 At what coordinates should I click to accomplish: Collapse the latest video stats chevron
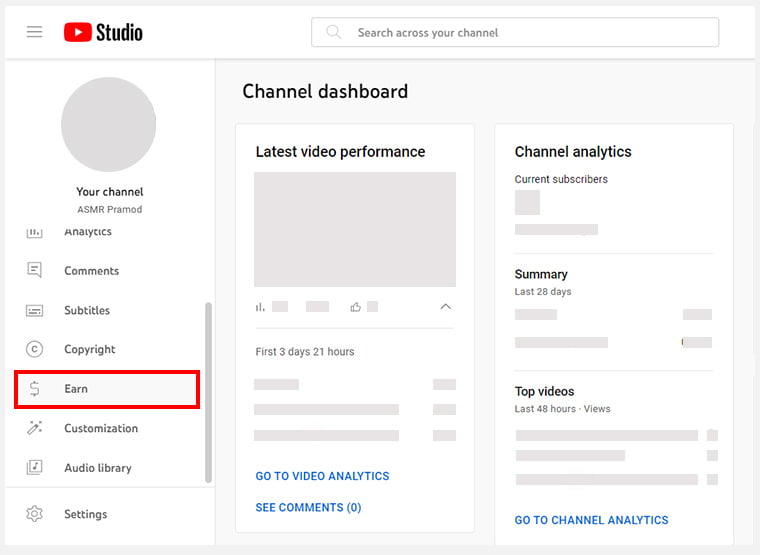pyautogui.click(x=445, y=306)
